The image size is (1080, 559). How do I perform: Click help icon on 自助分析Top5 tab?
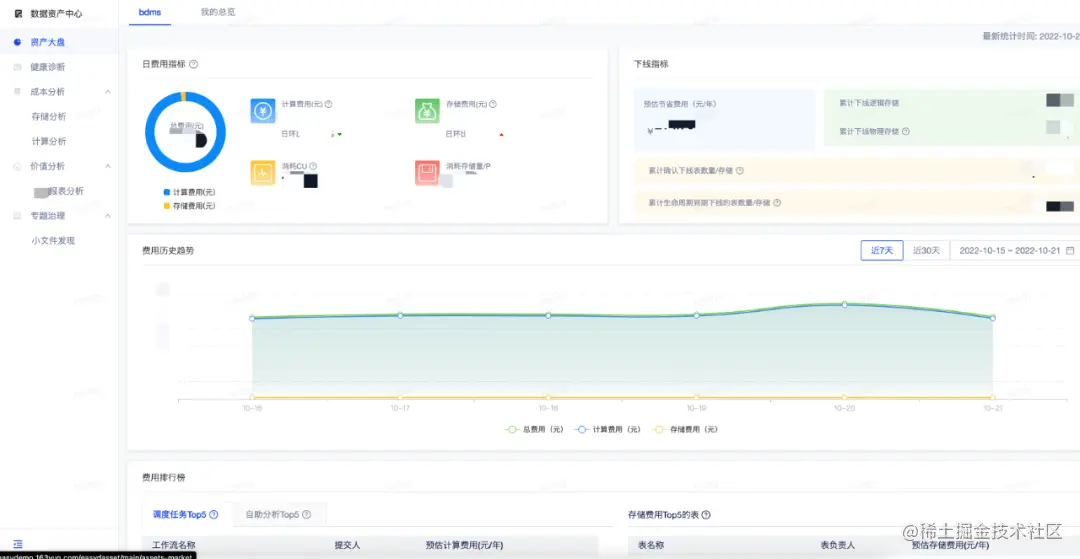[307, 514]
